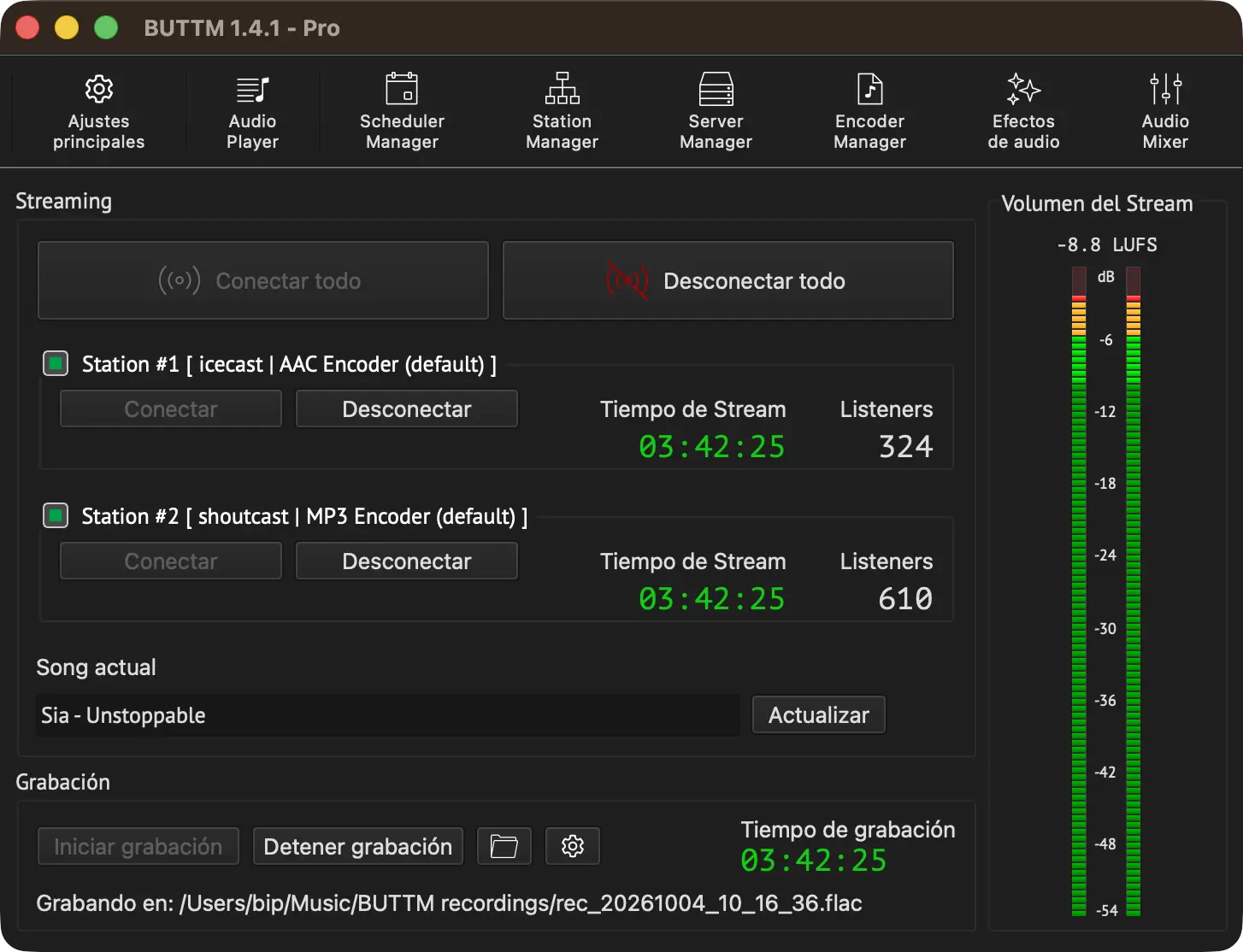Click the Song actual text field

pos(388,715)
